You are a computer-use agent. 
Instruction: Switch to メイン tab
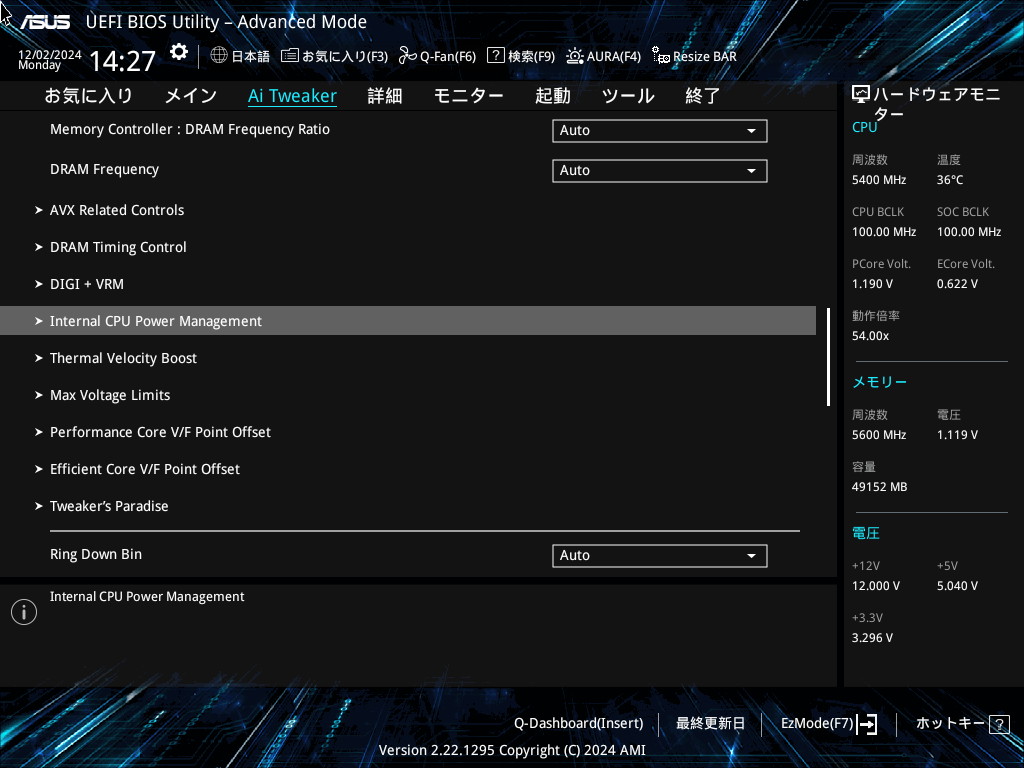pos(191,96)
